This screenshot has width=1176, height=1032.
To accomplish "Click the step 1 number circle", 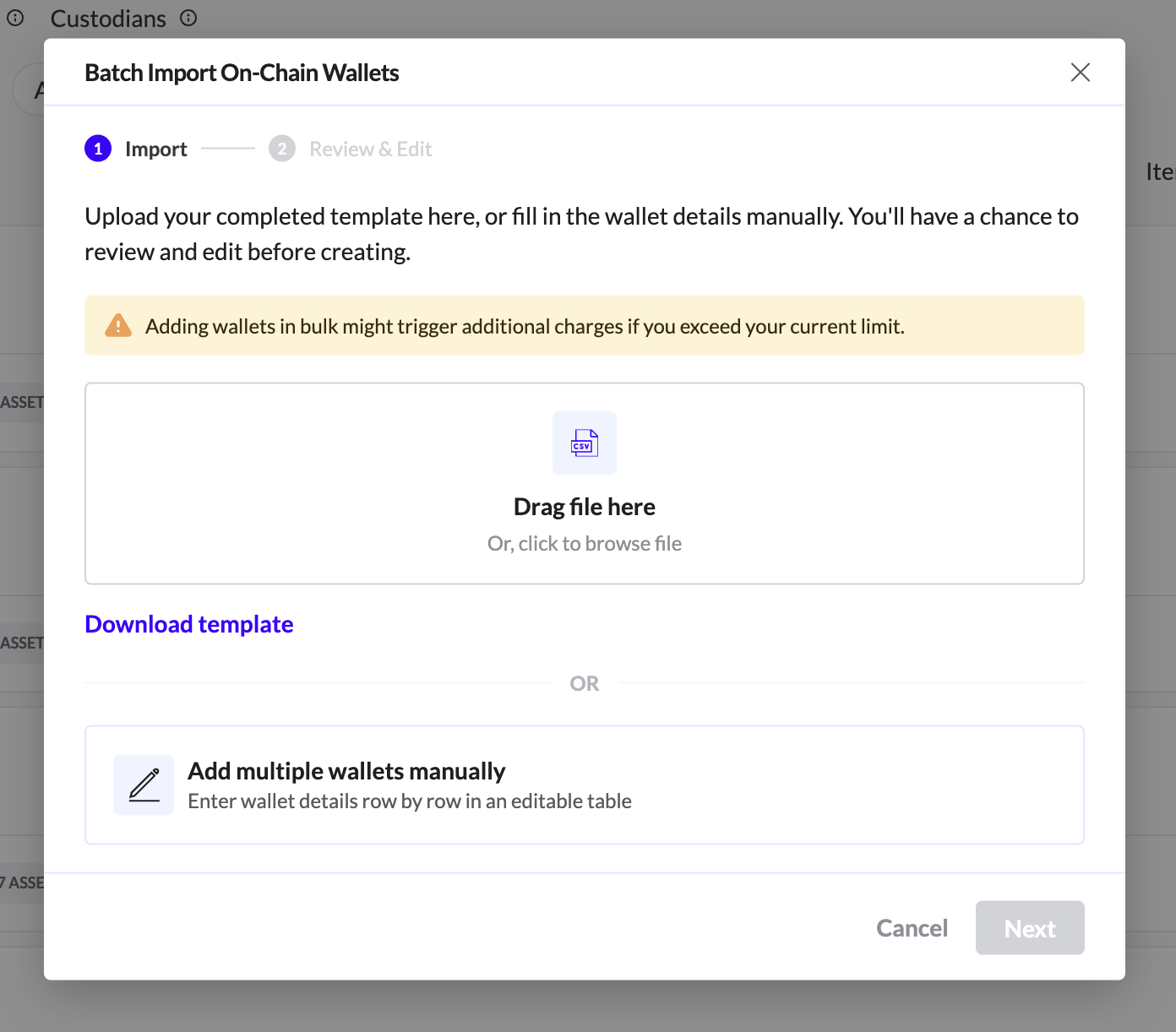I will (x=98, y=149).
